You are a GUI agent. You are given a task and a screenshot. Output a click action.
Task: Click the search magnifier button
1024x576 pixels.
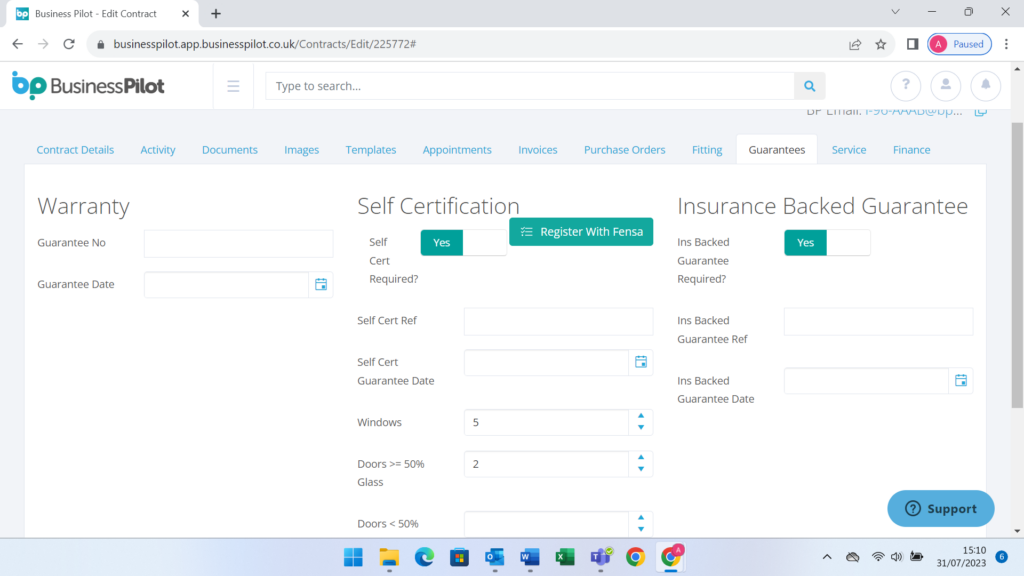click(x=810, y=86)
